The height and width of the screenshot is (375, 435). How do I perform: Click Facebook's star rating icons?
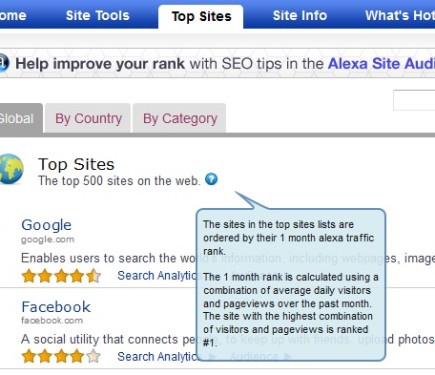tap(61, 356)
